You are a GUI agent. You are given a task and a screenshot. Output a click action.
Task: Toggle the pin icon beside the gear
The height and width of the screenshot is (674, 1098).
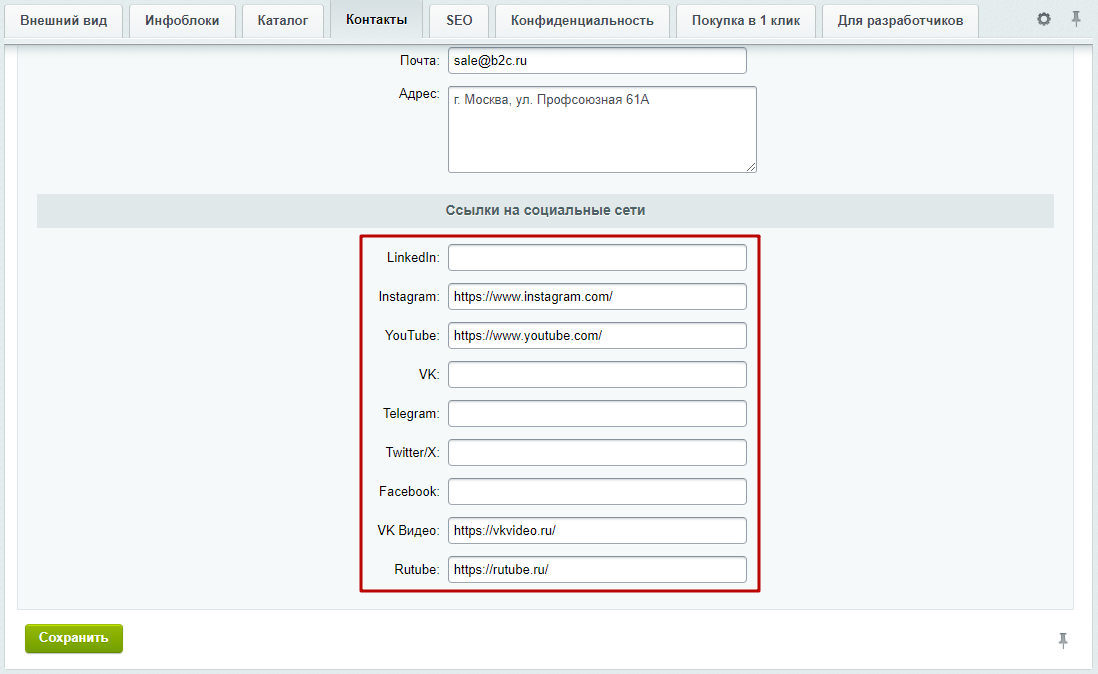1076,19
